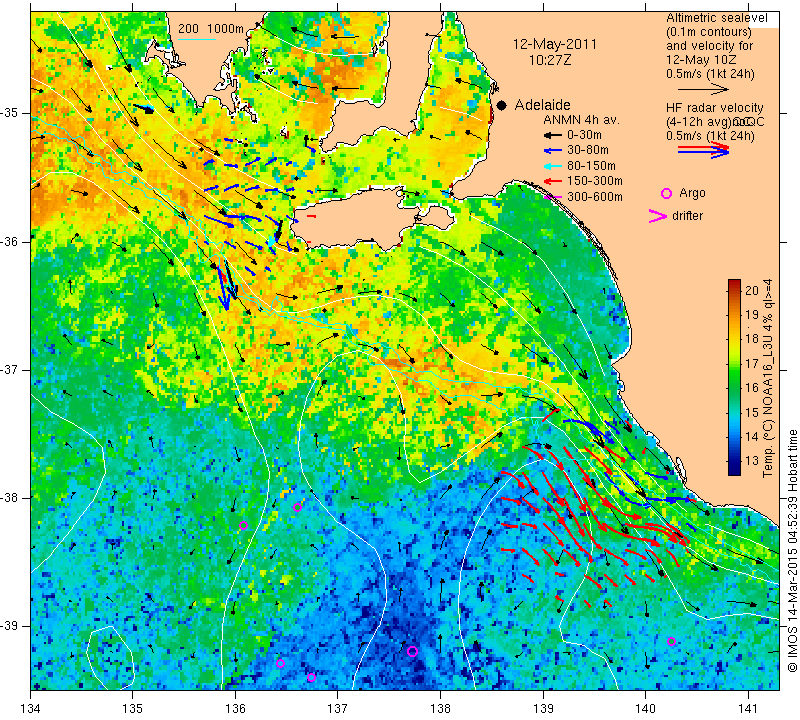Click the black 0-30m legend arrow
The height and width of the screenshot is (720, 800).
tap(552, 136)
